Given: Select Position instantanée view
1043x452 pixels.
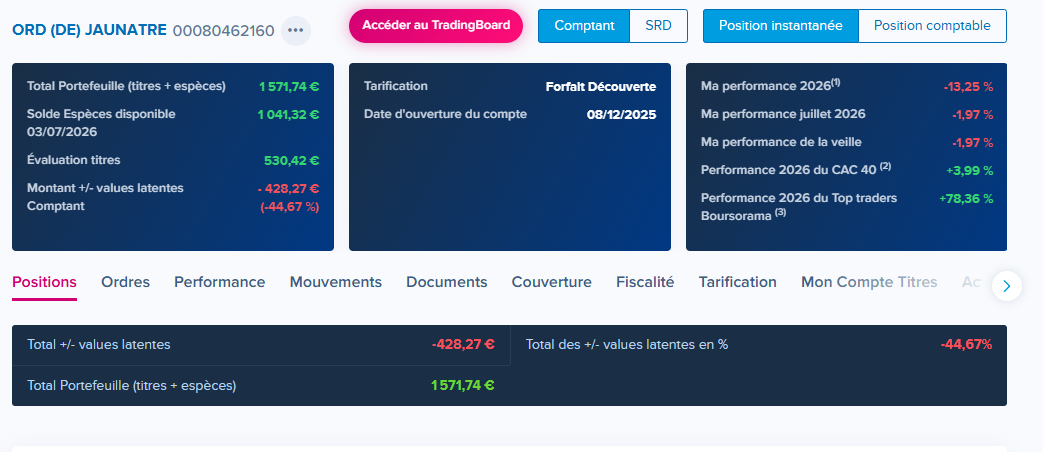Looking at the screenshot, I should pos(781,26).
